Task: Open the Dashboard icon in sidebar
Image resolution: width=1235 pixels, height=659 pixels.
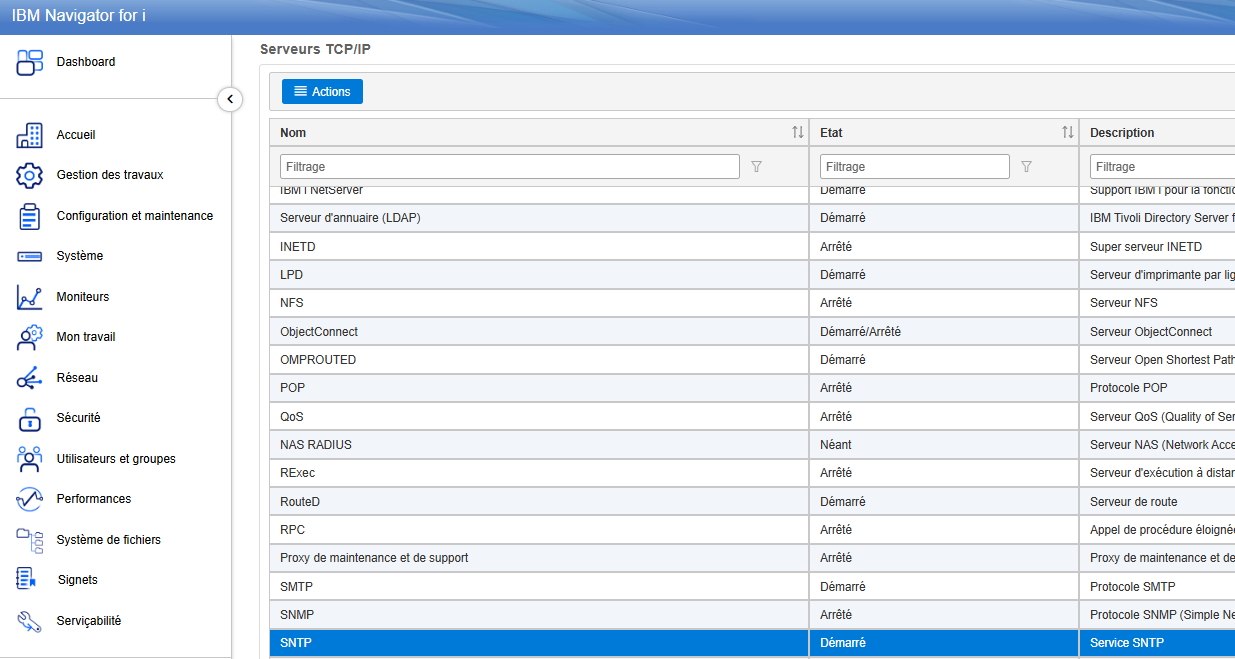Action: point(30,62)
